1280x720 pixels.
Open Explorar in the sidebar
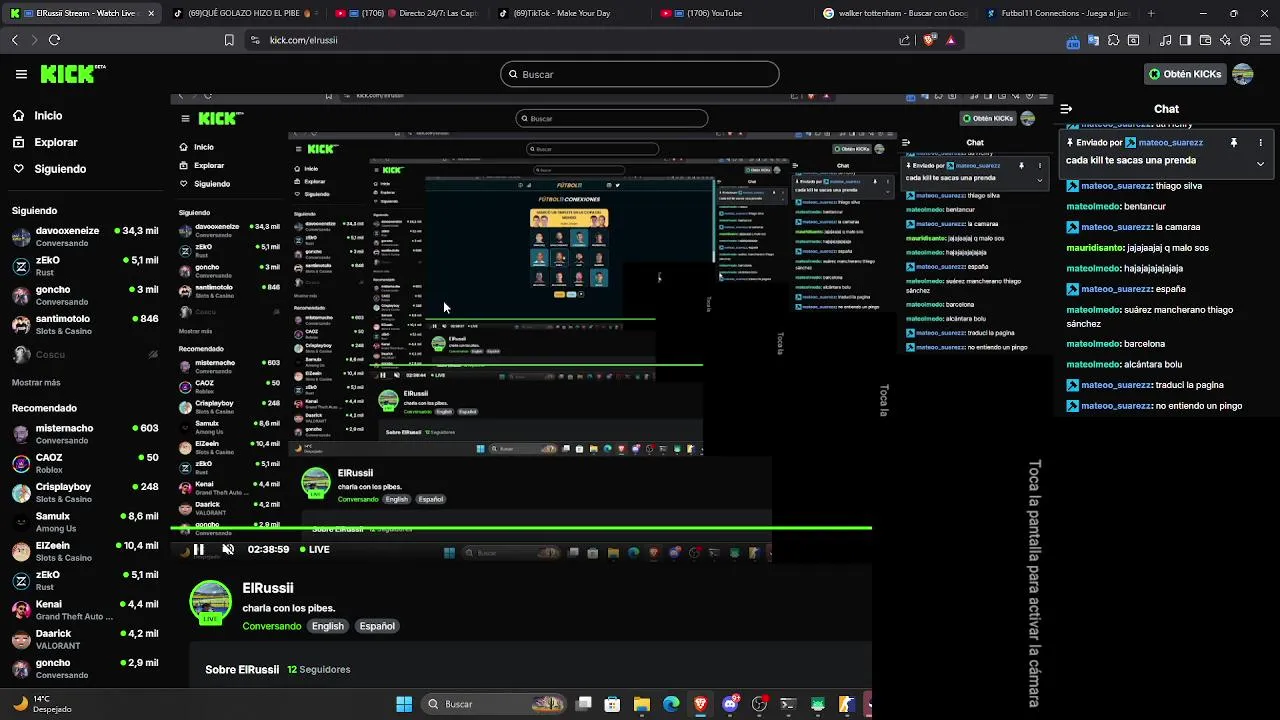tap(55, 142)
